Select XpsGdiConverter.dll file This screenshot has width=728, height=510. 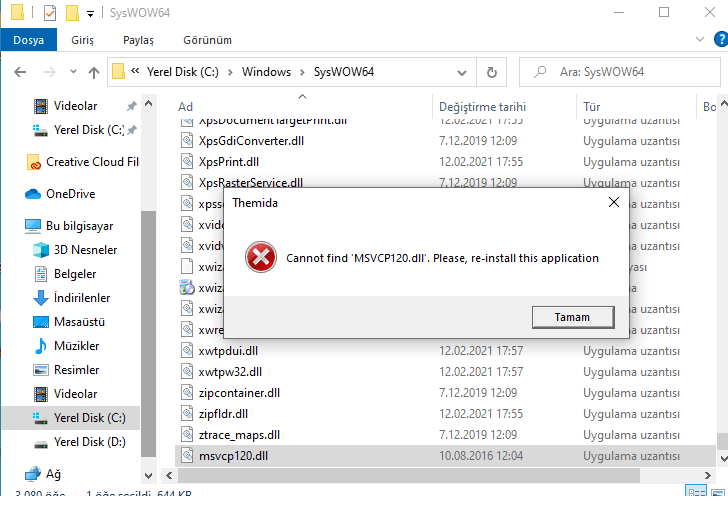[x=251, y=141]
